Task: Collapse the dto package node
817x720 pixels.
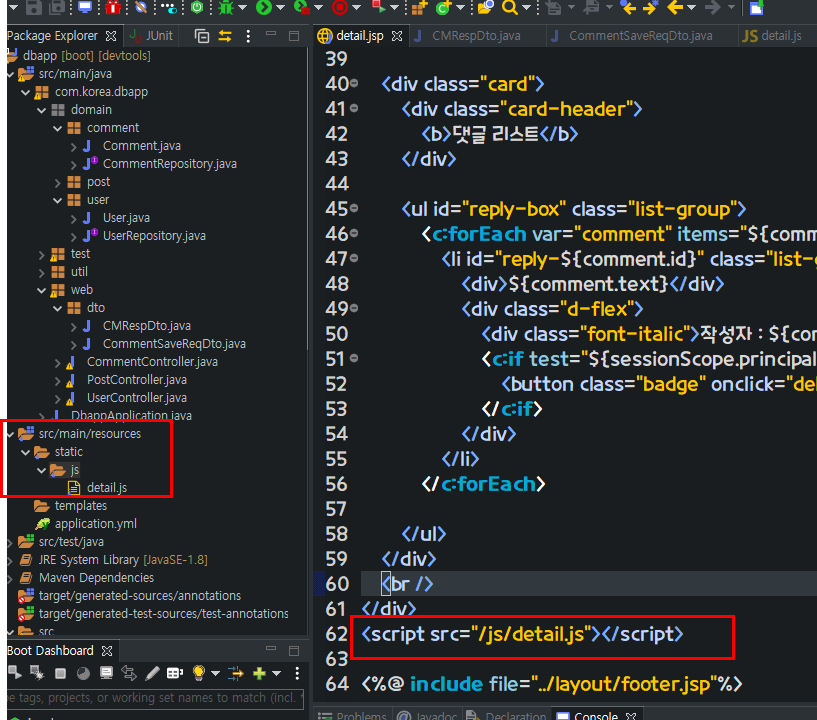Action: pyautogui.click(x=57, y=308)
